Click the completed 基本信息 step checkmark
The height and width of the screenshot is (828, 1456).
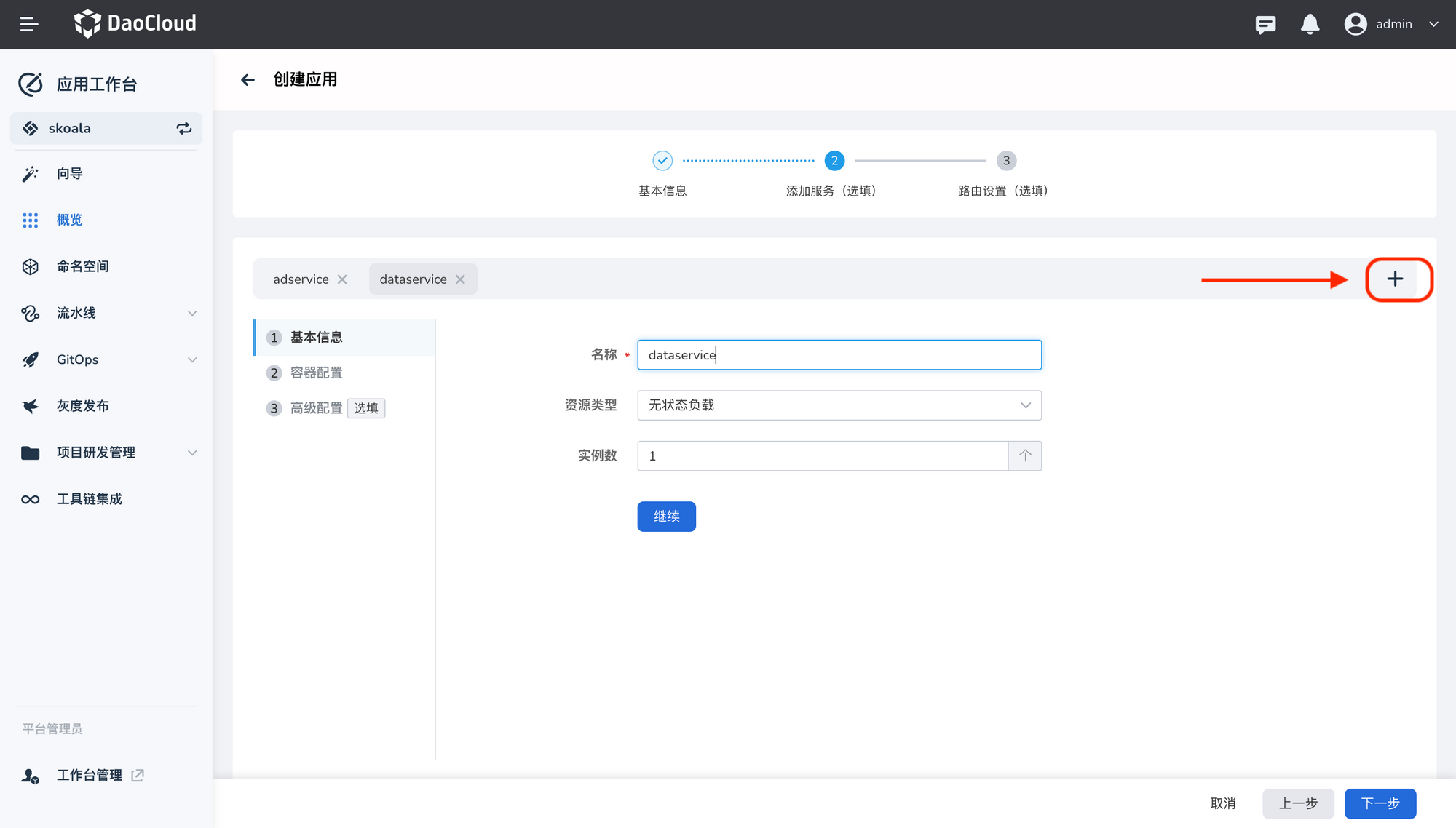coord(662,161)
